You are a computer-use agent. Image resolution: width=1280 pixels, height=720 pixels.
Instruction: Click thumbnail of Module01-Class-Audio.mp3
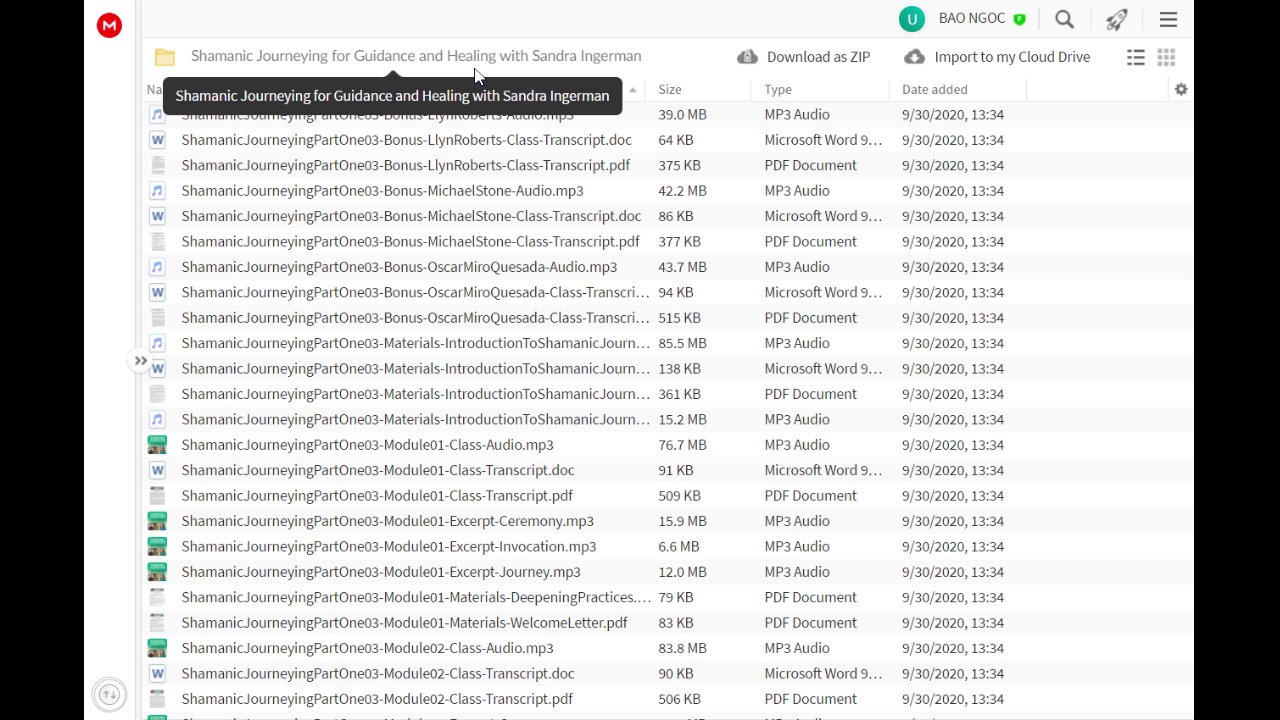157,445
